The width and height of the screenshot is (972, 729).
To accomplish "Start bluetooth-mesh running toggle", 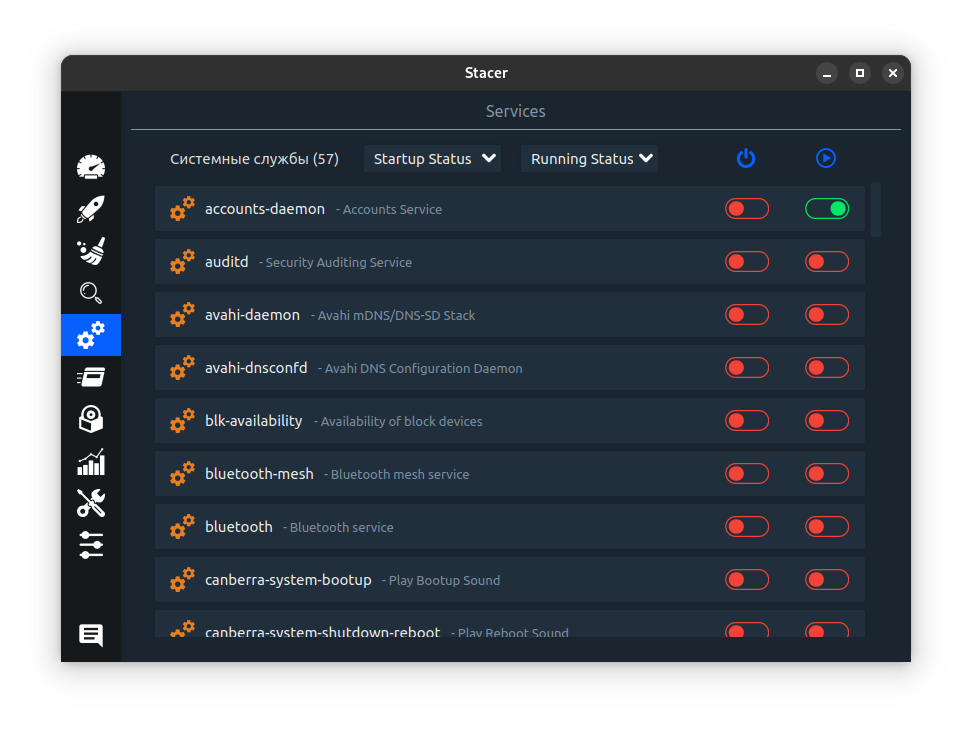I will coord(827,474).
